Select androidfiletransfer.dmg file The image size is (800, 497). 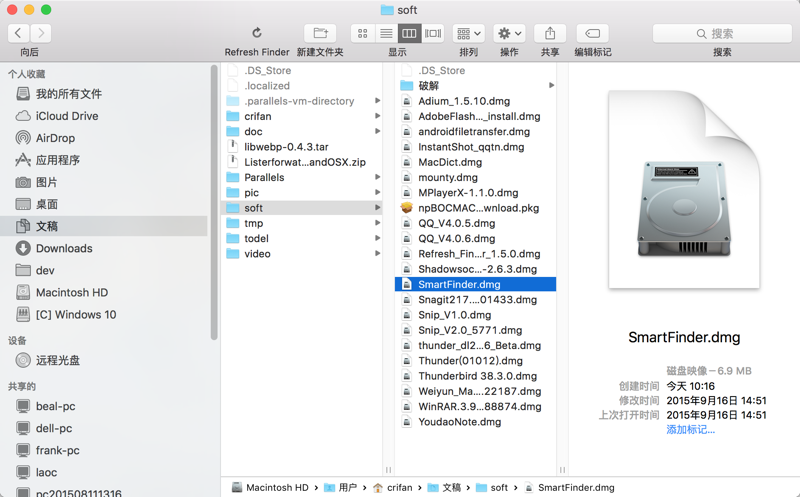point(476,132)
